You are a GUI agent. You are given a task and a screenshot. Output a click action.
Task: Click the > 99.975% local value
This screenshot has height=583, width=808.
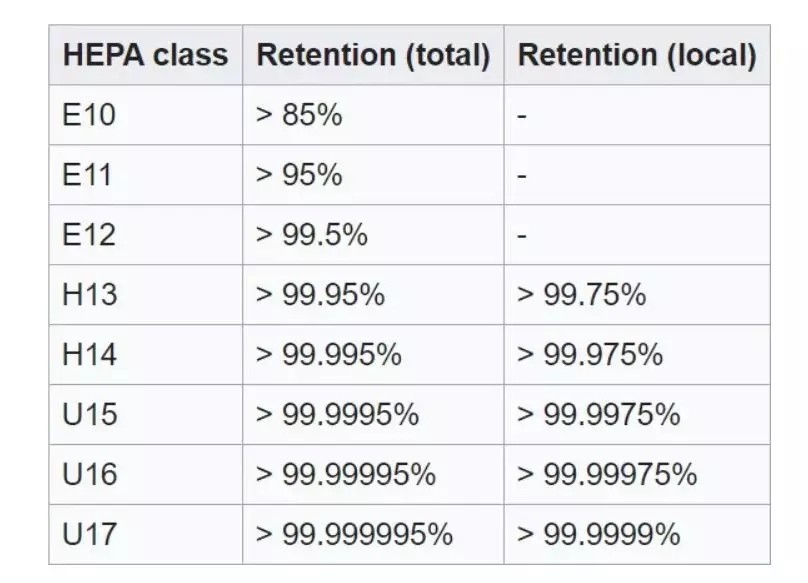coord(590,355)
